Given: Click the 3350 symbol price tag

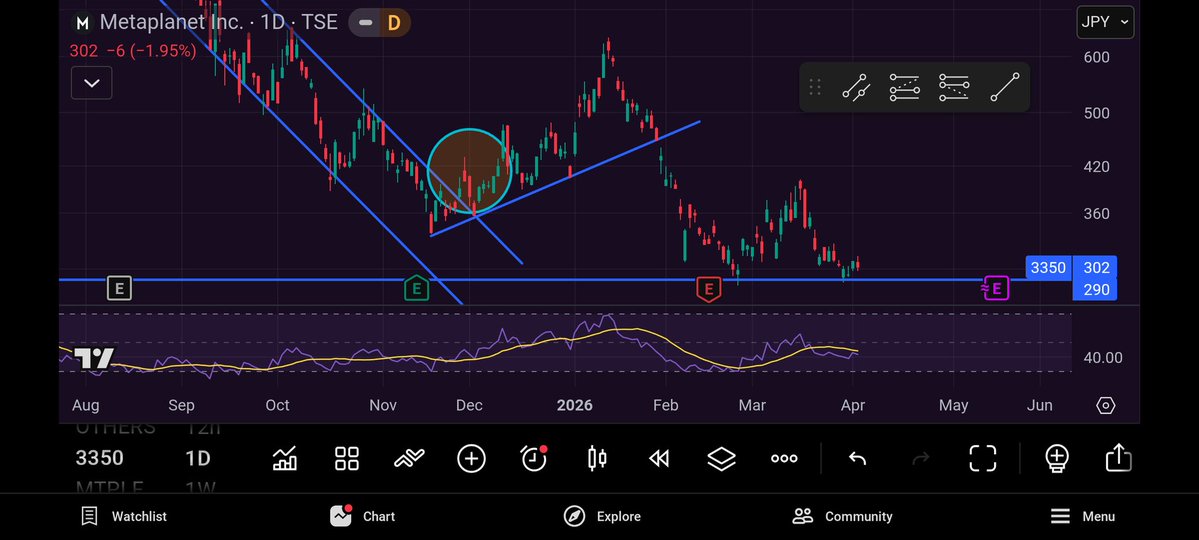Looking at the screenshot, I should (1048, 268).
